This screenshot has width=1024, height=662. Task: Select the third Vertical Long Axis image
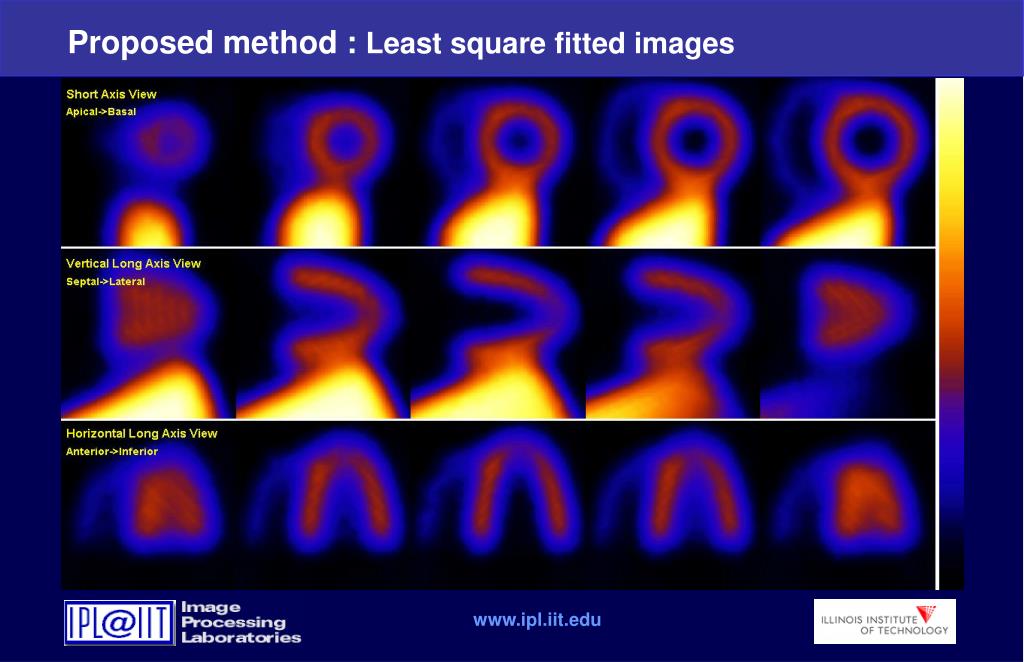click(x=498, y=334)
